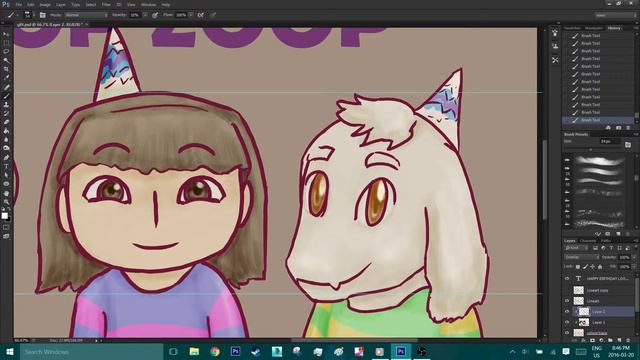Viewport: 640px width, 360px height.
Task: Hide the Lineart layer
Action: pos(567,301)
